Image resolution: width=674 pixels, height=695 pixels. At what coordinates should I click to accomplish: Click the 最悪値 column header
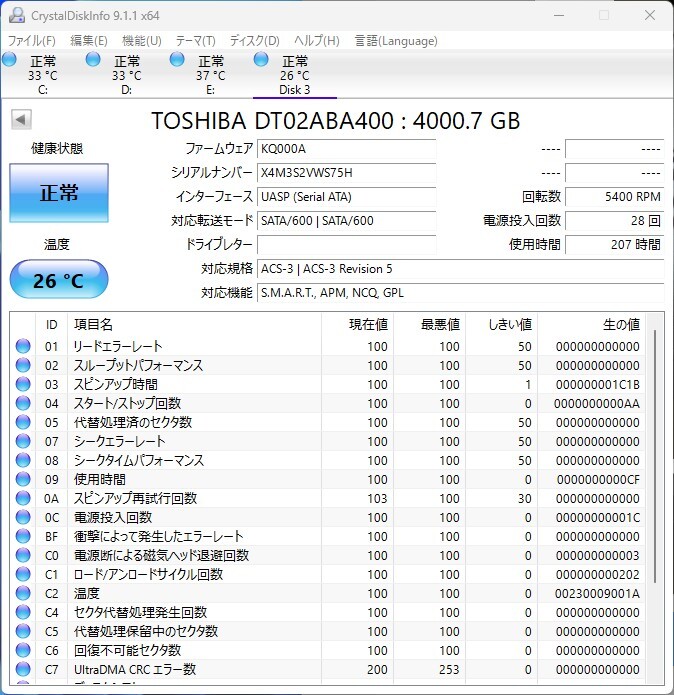429,325
